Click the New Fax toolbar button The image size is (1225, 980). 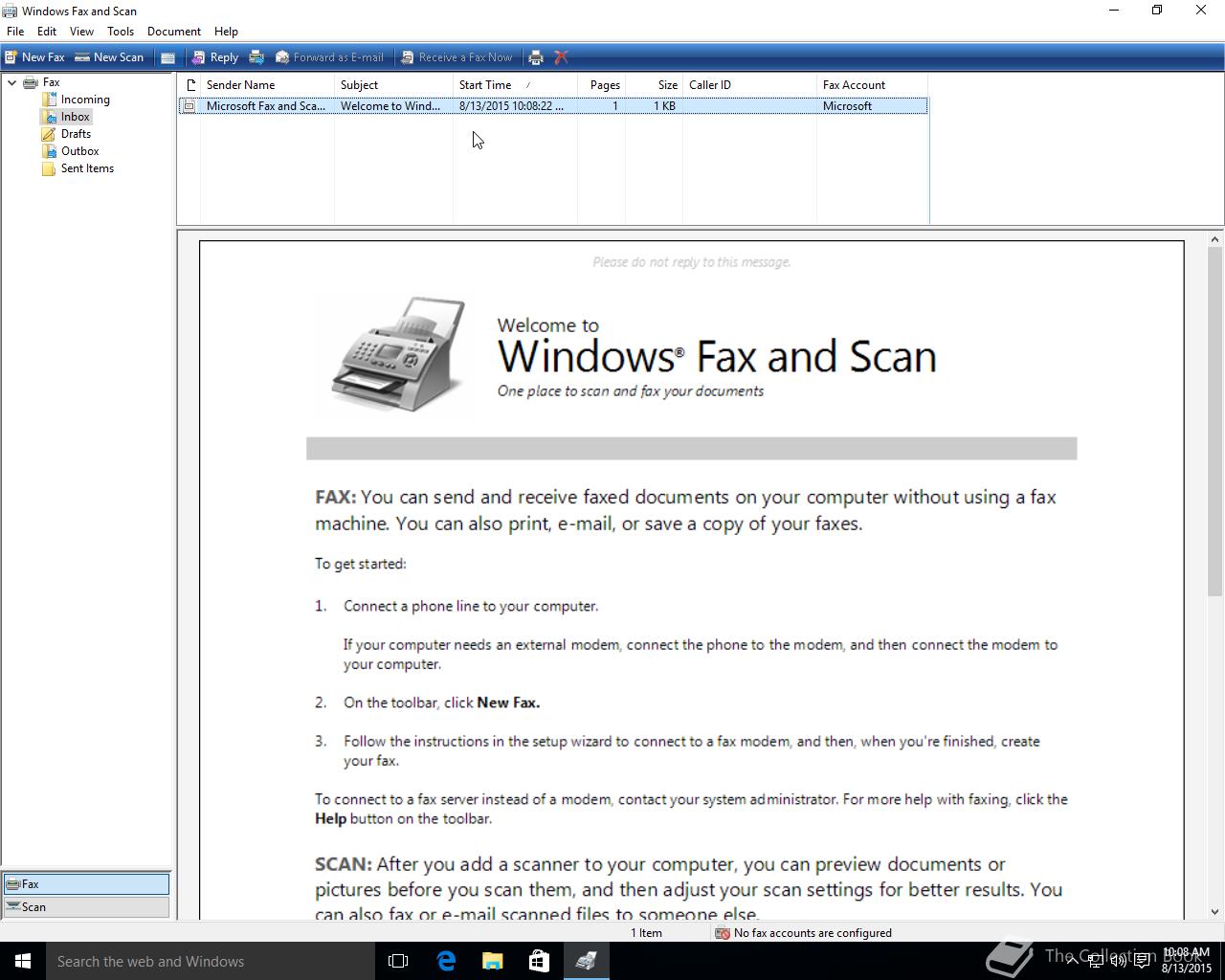[34, 57]
